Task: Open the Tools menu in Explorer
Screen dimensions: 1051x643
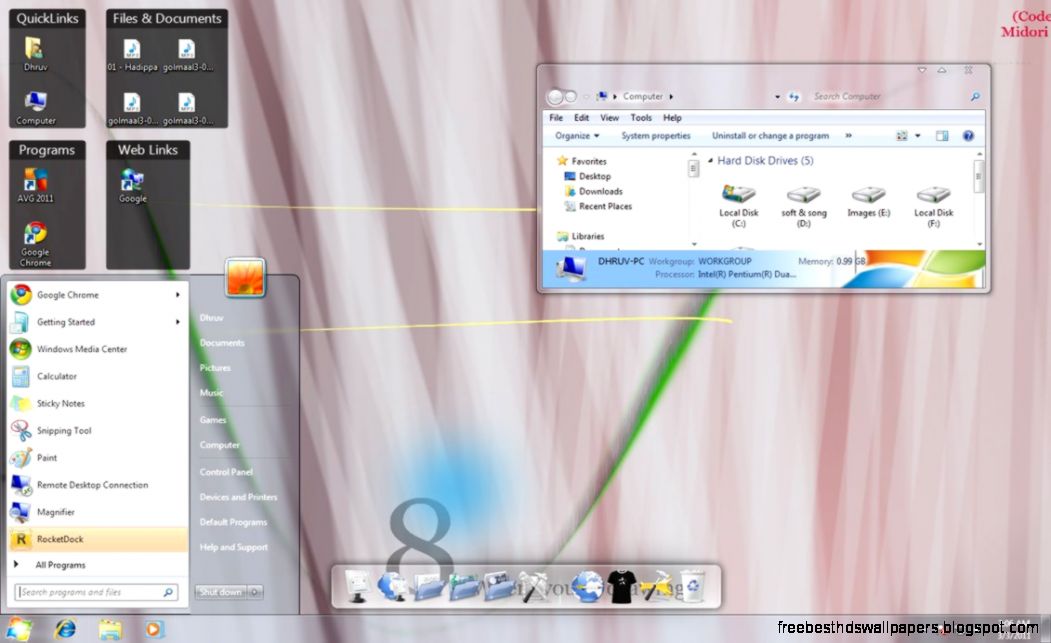Action: point(641,117)
